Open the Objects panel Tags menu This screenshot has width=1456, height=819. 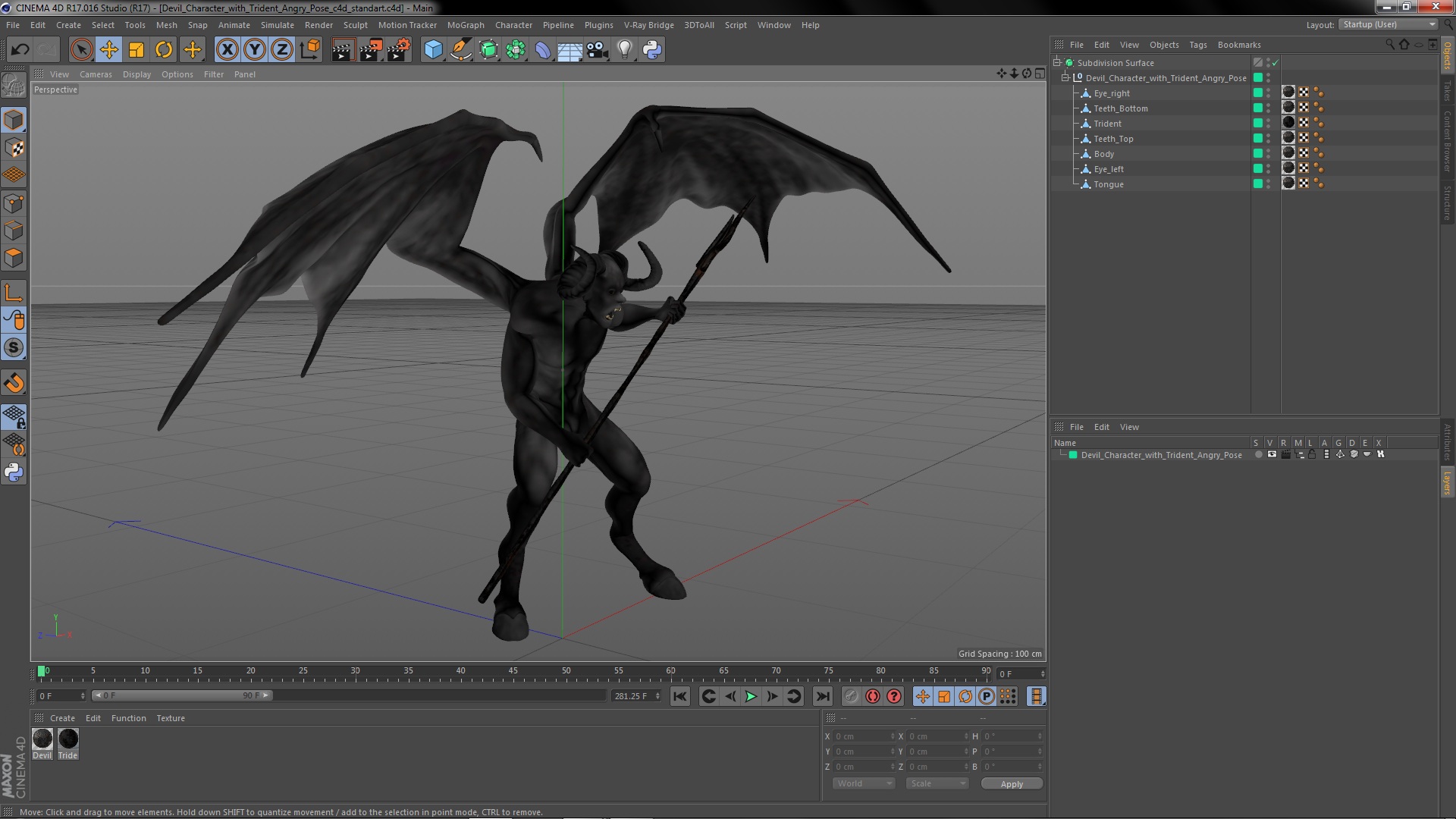pos(1197,45)
